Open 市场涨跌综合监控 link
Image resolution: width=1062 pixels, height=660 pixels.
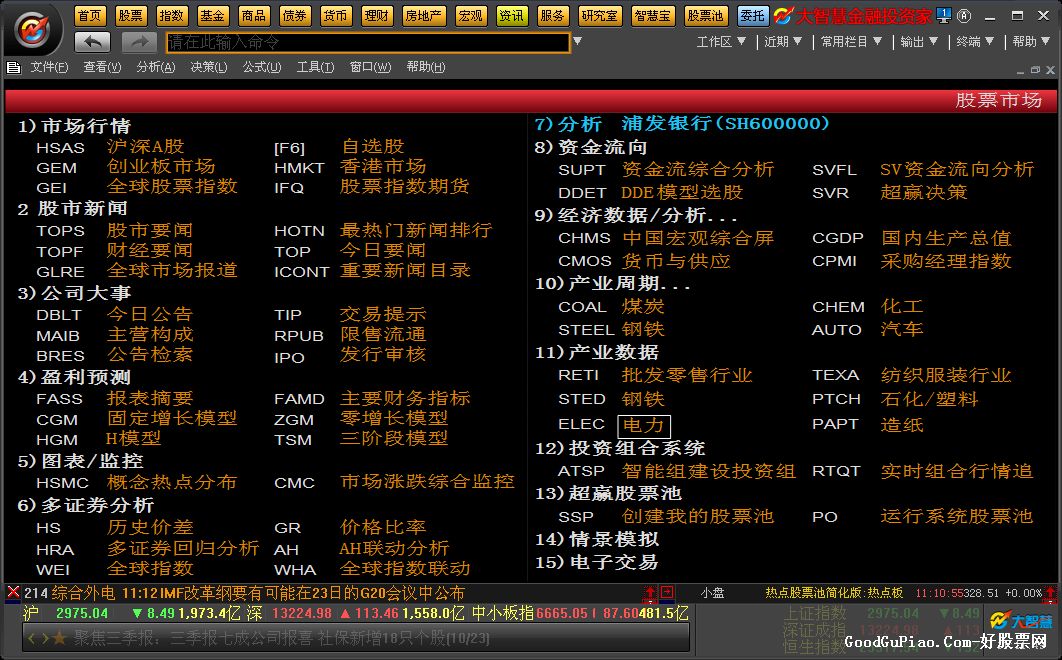pyautogui.click(x=427, y=482)
